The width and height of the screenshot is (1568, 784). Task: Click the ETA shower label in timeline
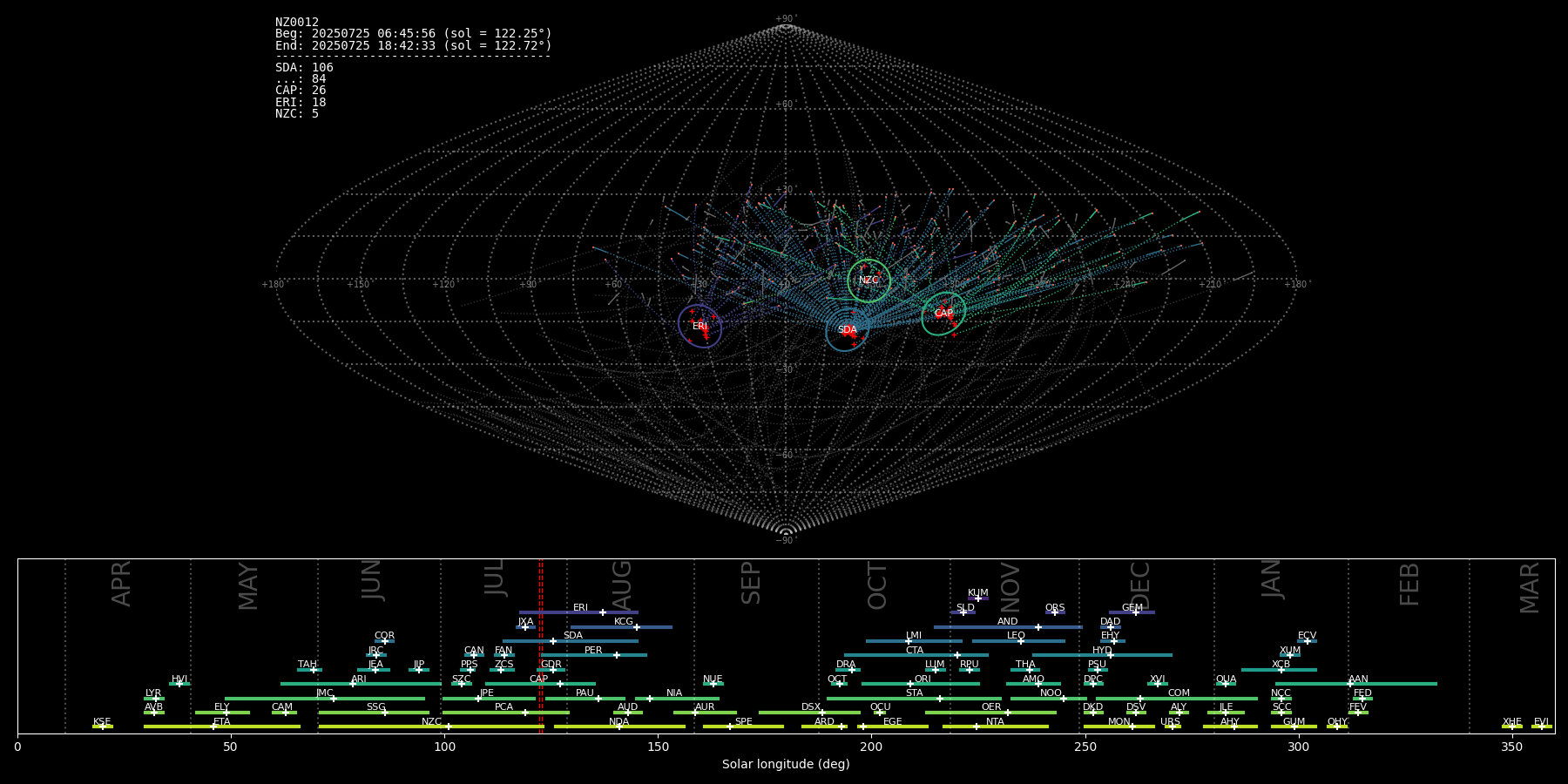tap(222, 722)
